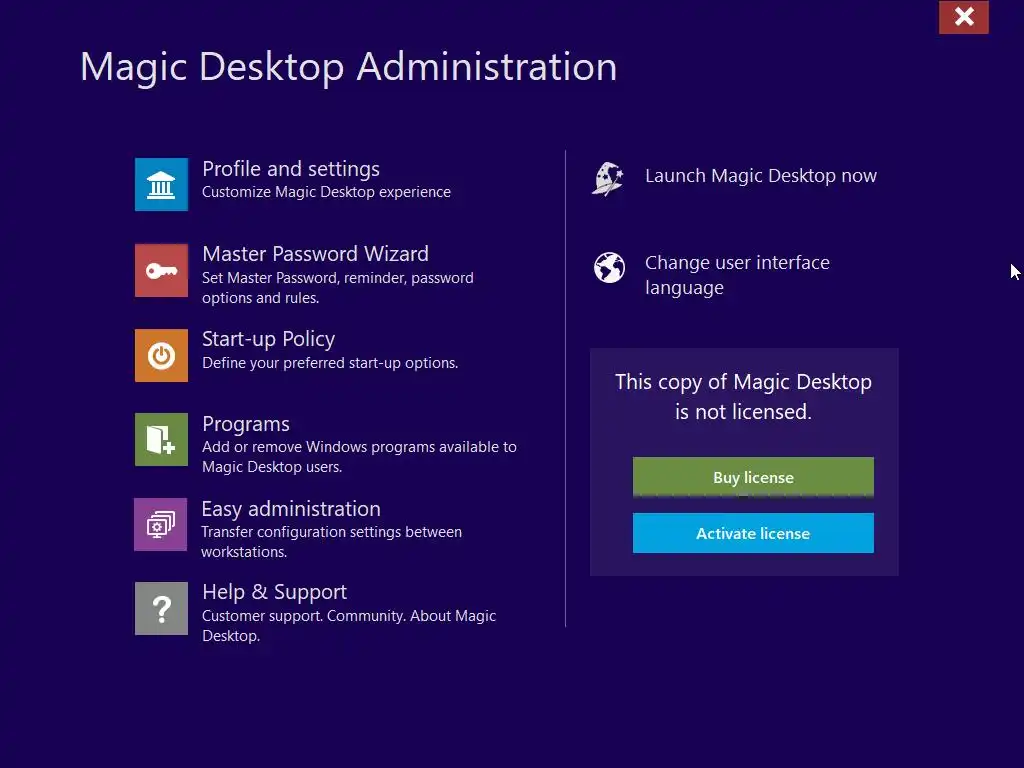Open Help & Support heading
Screen dimensions: 1024x768
(x=274, y=592)
